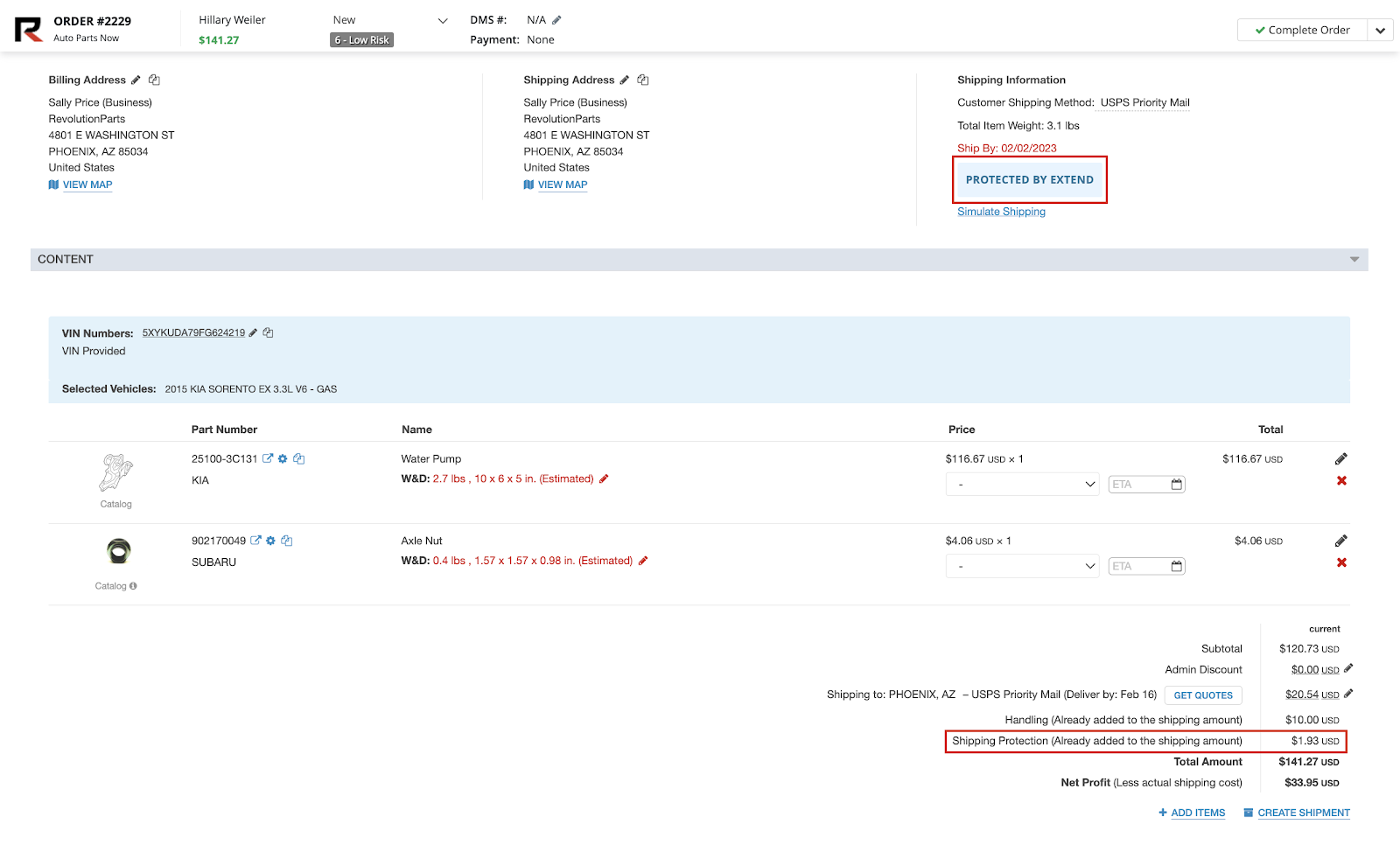This screenshot has width=1400, height=845.
Task: Click customer name Hillary Weiler
Action: 232,20
